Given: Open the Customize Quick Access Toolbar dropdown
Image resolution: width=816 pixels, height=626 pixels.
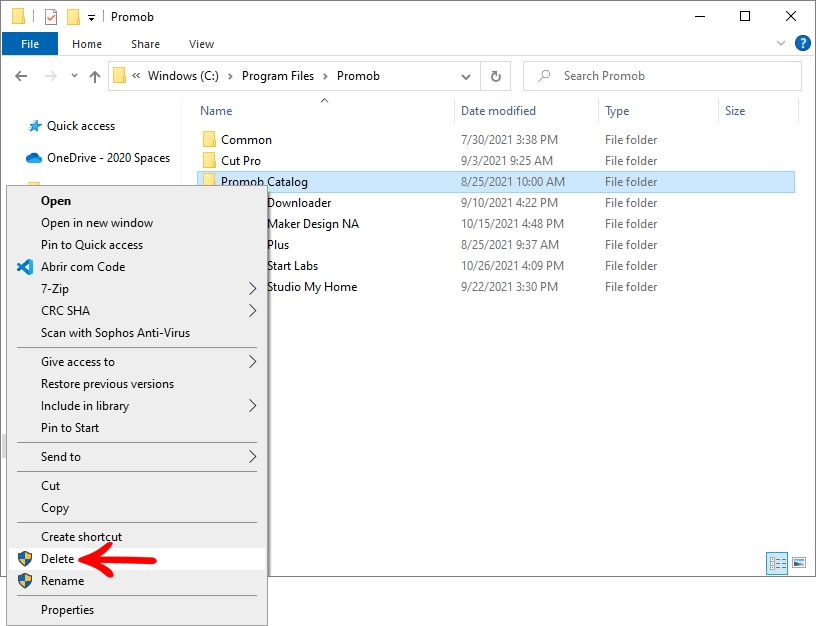Looking at the screenshot, I should [x=91, y=18].
